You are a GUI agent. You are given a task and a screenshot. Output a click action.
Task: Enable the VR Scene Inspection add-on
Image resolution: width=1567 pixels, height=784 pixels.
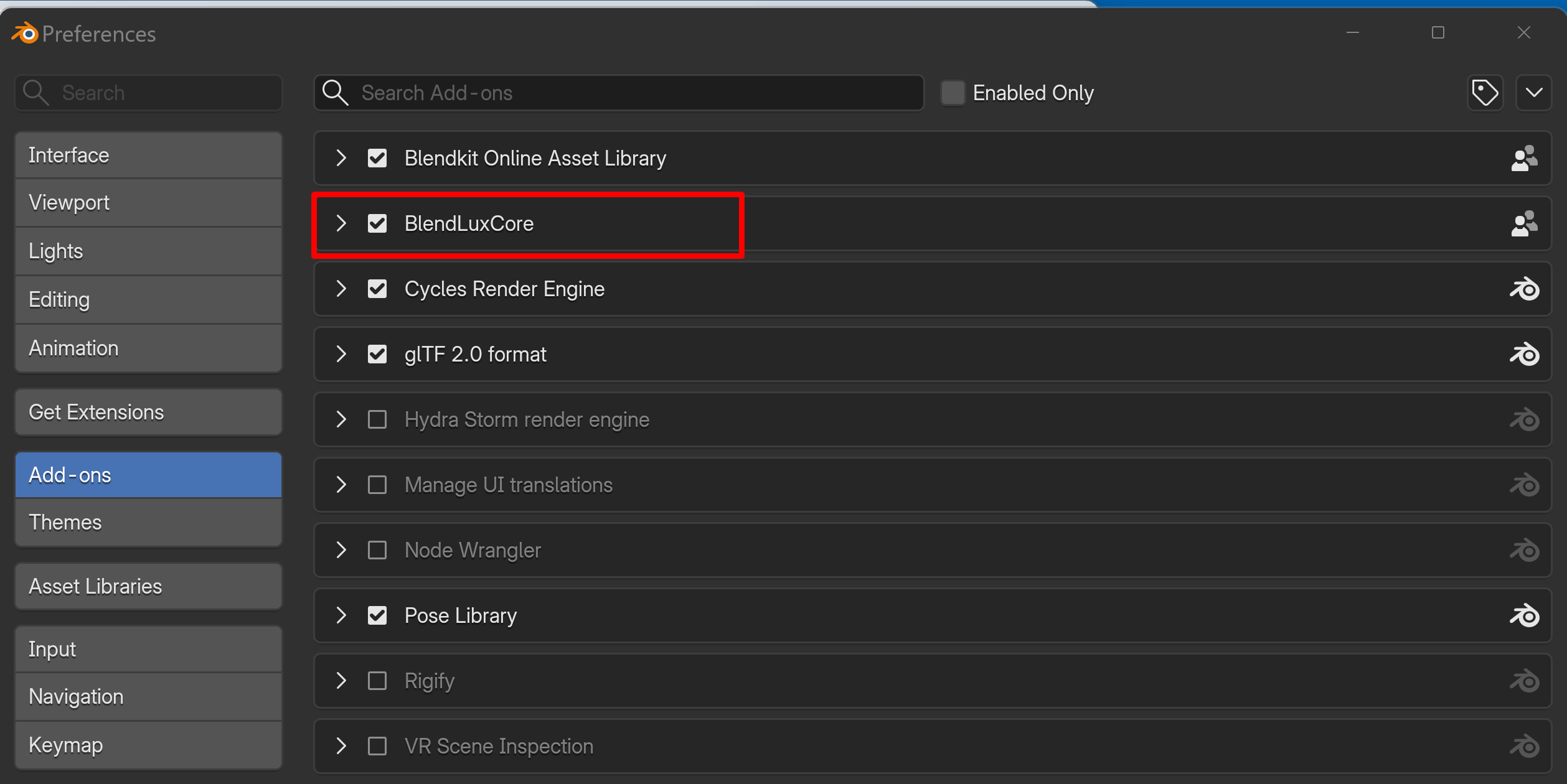pyautogui.click(x=377, y=746)
